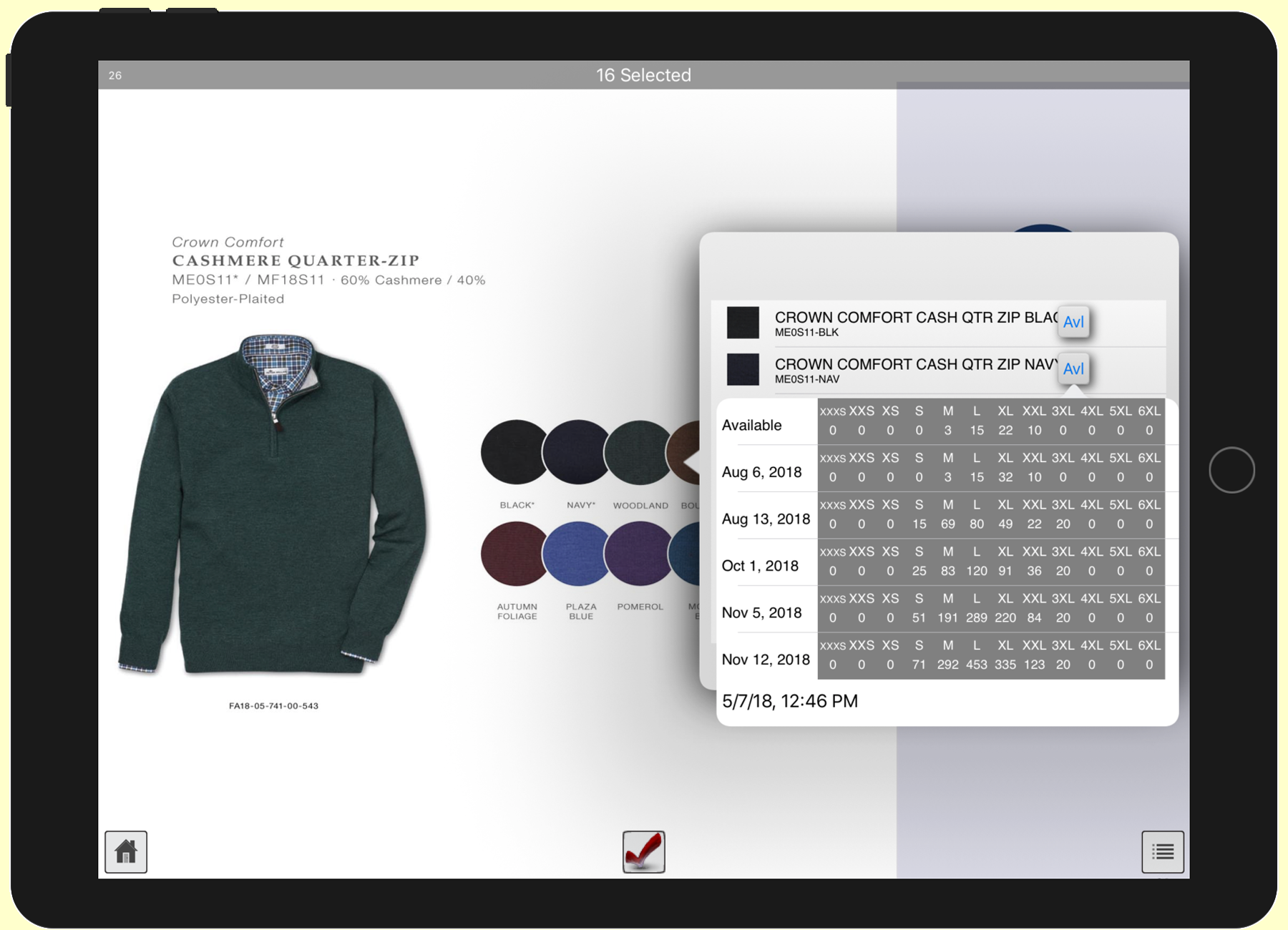Viewport: 1288px width, 930px height.
Task: Tap the "FA18-05-741-00-543" image code
Action: [x=273, y=705]
